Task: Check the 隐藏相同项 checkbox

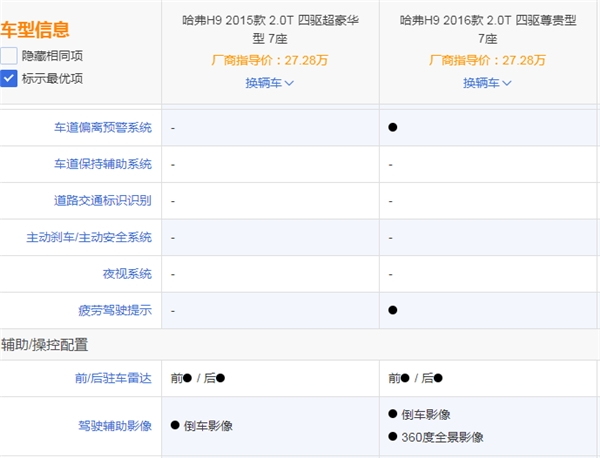Action: pos(9,57)
